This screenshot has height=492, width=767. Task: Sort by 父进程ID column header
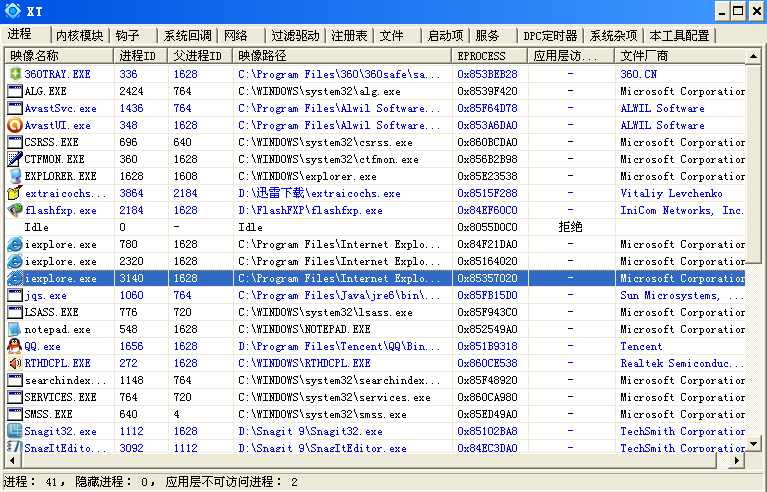201,56
